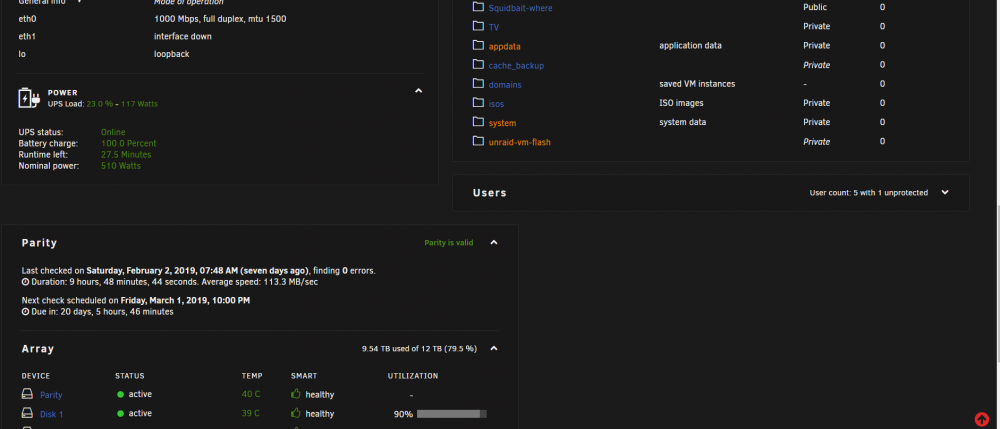Click Parity temperature 40 C value
The width and height of the screenshot is (1000, 429).
click(x=251, y=395)
